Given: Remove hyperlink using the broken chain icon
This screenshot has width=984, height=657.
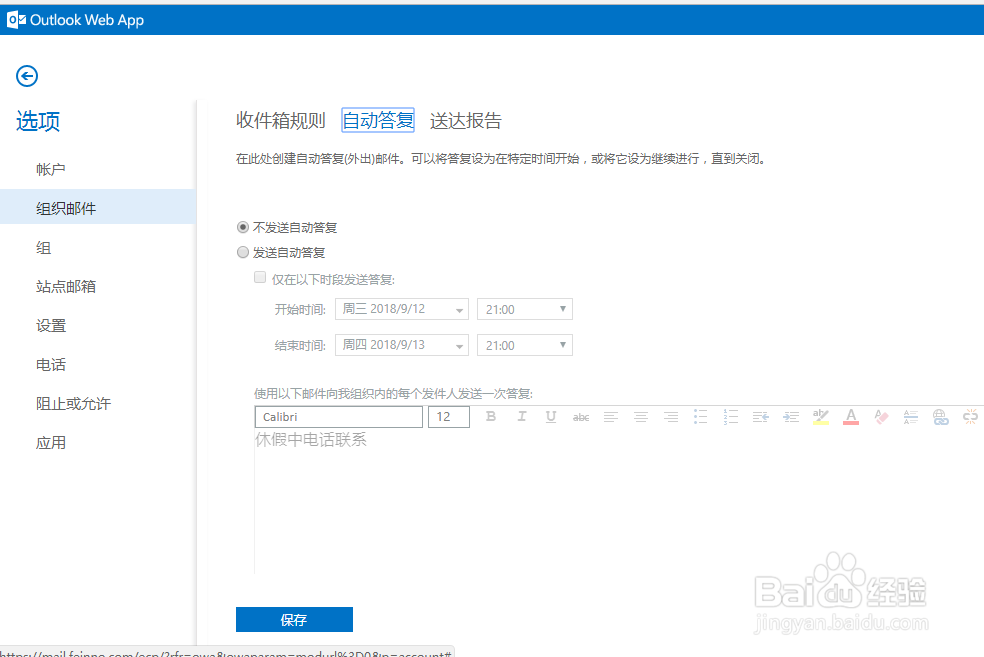Looking at the screenshot, I should [x=971, y=417].
